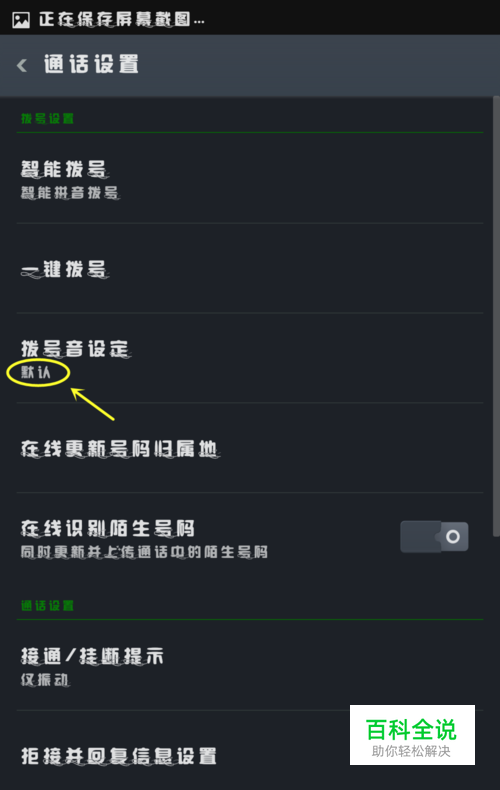Viewport: 500px width, 790px height.
Task: Open 拨号音设定 option
Action: pyautogui.click(x=250, y=358)
